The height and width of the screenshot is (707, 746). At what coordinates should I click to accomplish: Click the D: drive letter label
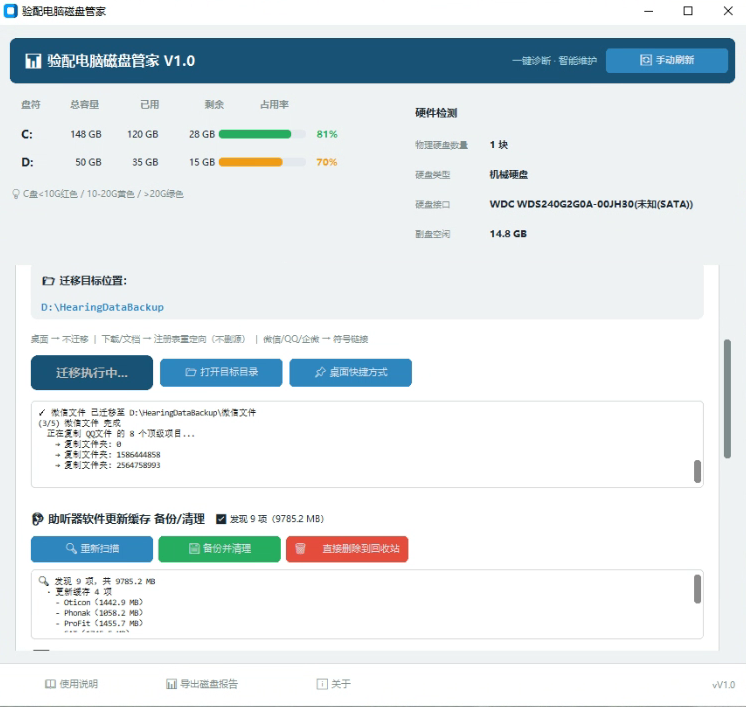tap(27, 162)
